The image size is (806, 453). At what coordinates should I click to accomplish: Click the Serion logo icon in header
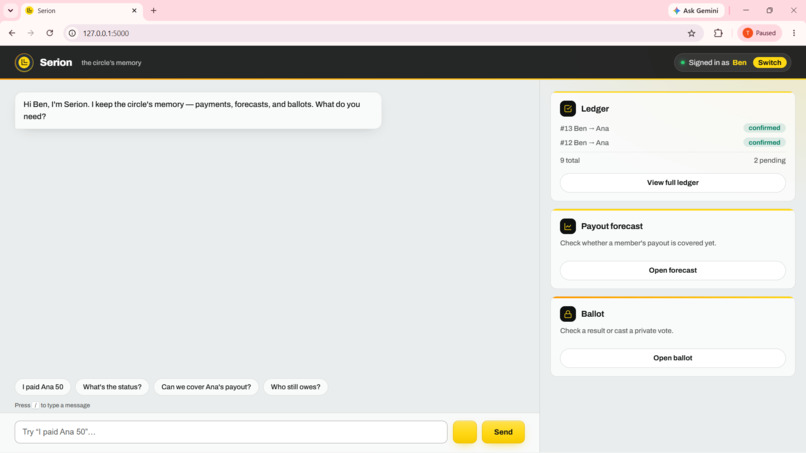coord(24,63)
